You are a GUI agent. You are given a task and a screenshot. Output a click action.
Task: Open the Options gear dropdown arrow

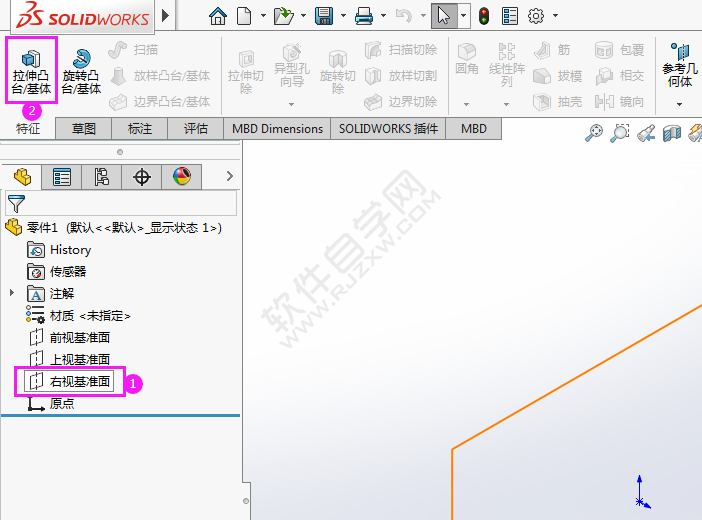(555, 16)
